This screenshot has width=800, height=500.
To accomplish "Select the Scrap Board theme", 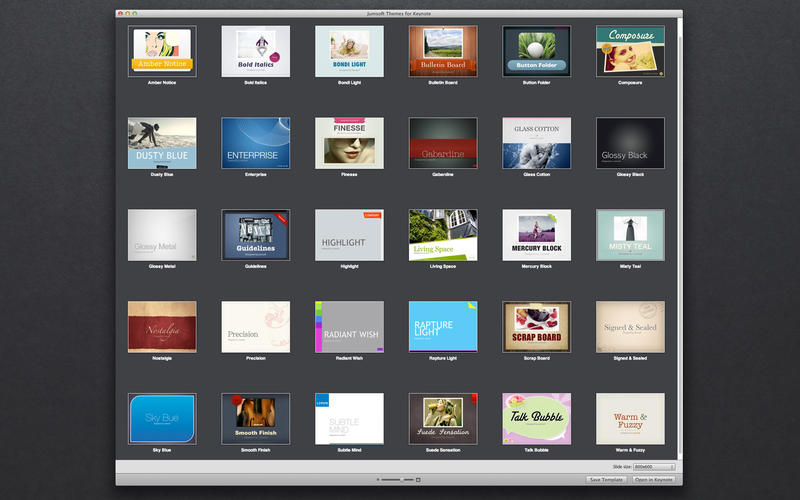I will point(537,327).
